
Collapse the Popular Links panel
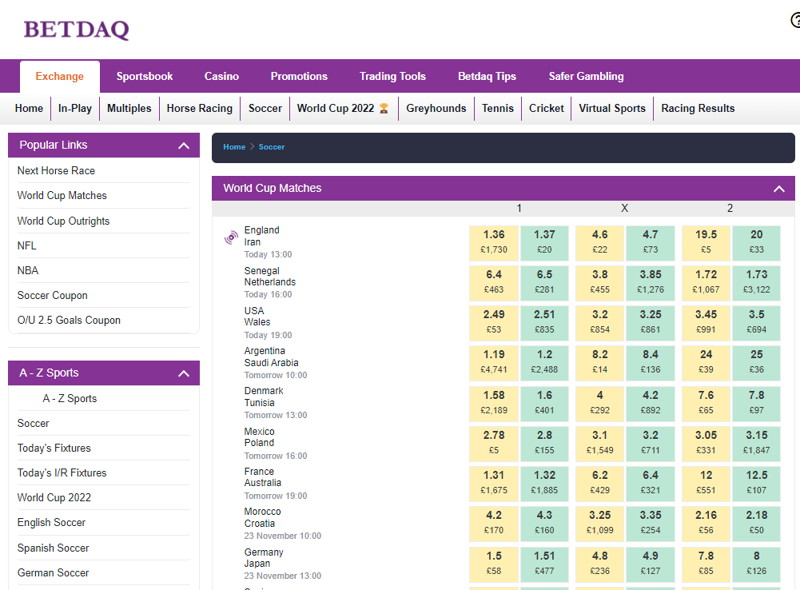point(182,145)
